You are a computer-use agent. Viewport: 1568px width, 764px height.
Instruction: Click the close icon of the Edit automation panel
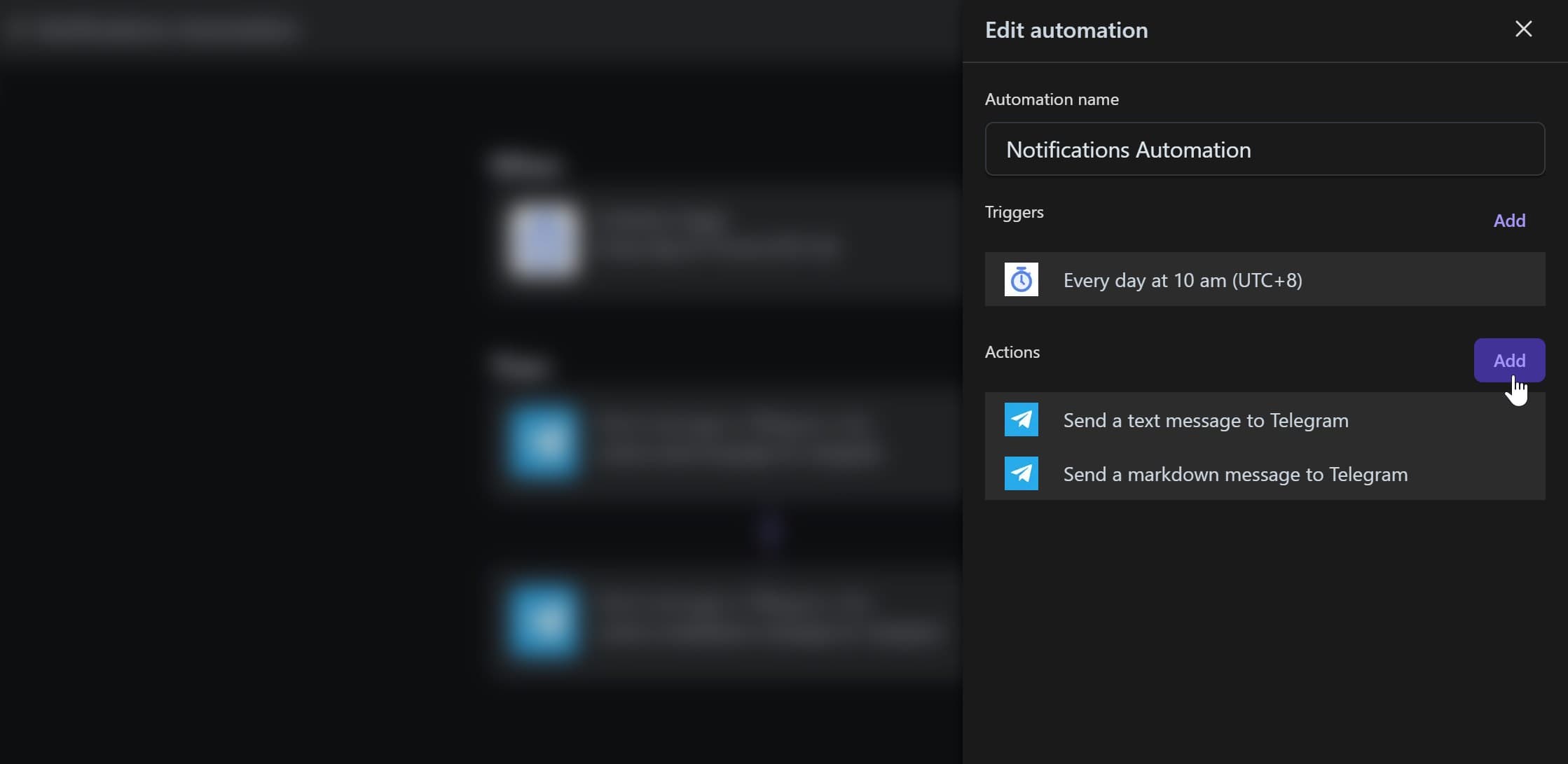tap(1524, 29)
